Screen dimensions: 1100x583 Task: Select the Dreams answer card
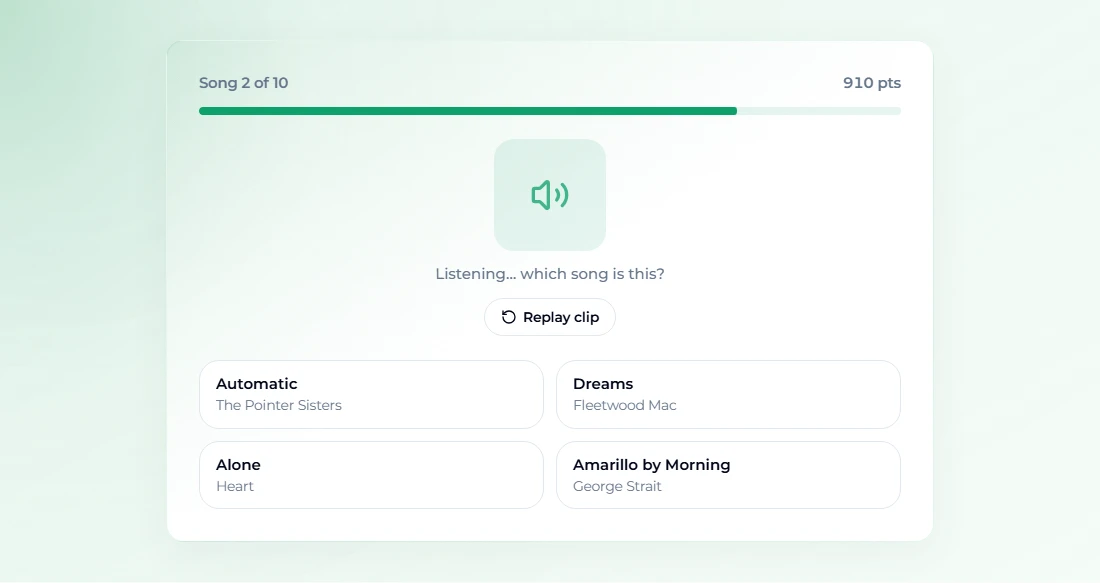[728, 394]
